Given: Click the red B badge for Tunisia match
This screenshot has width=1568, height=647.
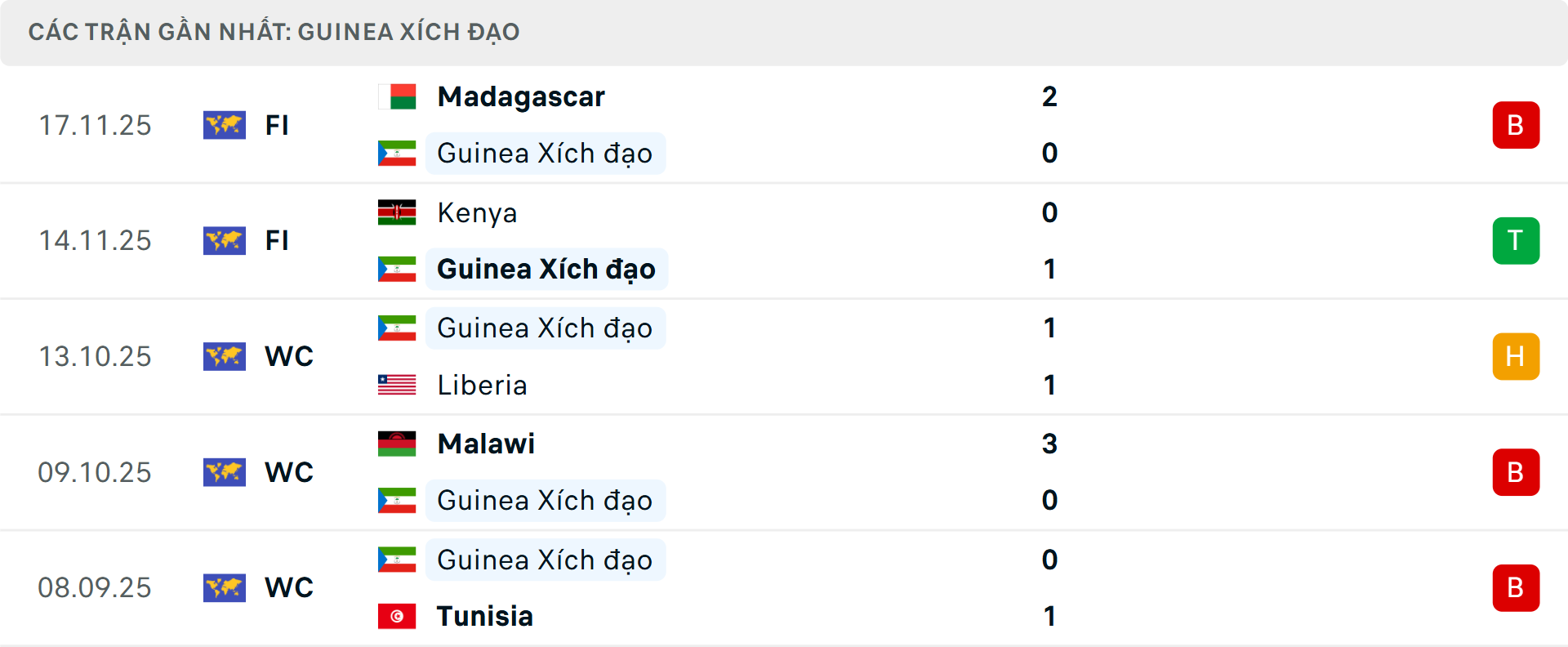Looking at the screenshot, I should [x=1516, y=588].
